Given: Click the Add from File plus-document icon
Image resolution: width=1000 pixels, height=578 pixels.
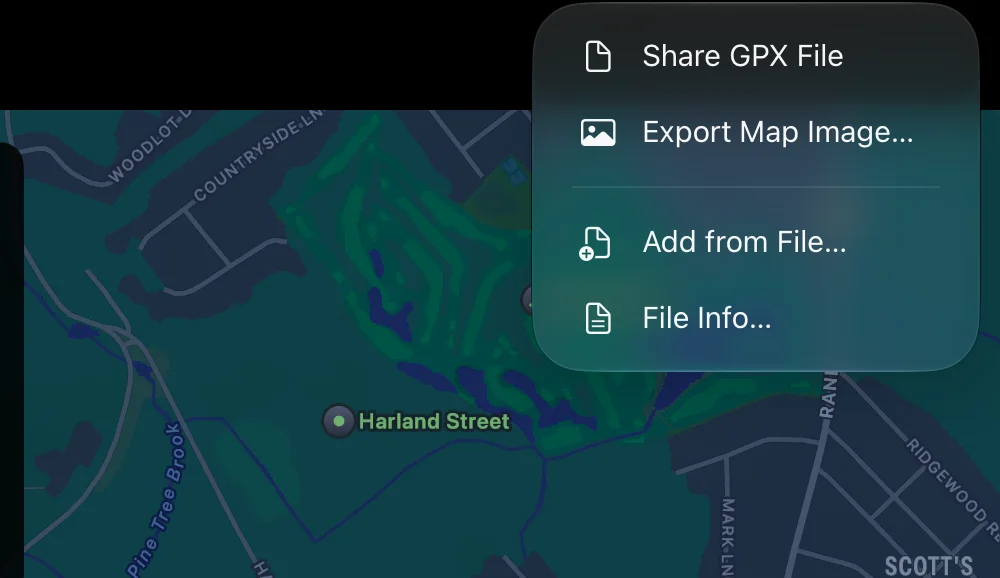Looking at the screenshot, I should [x=595, y=244].
